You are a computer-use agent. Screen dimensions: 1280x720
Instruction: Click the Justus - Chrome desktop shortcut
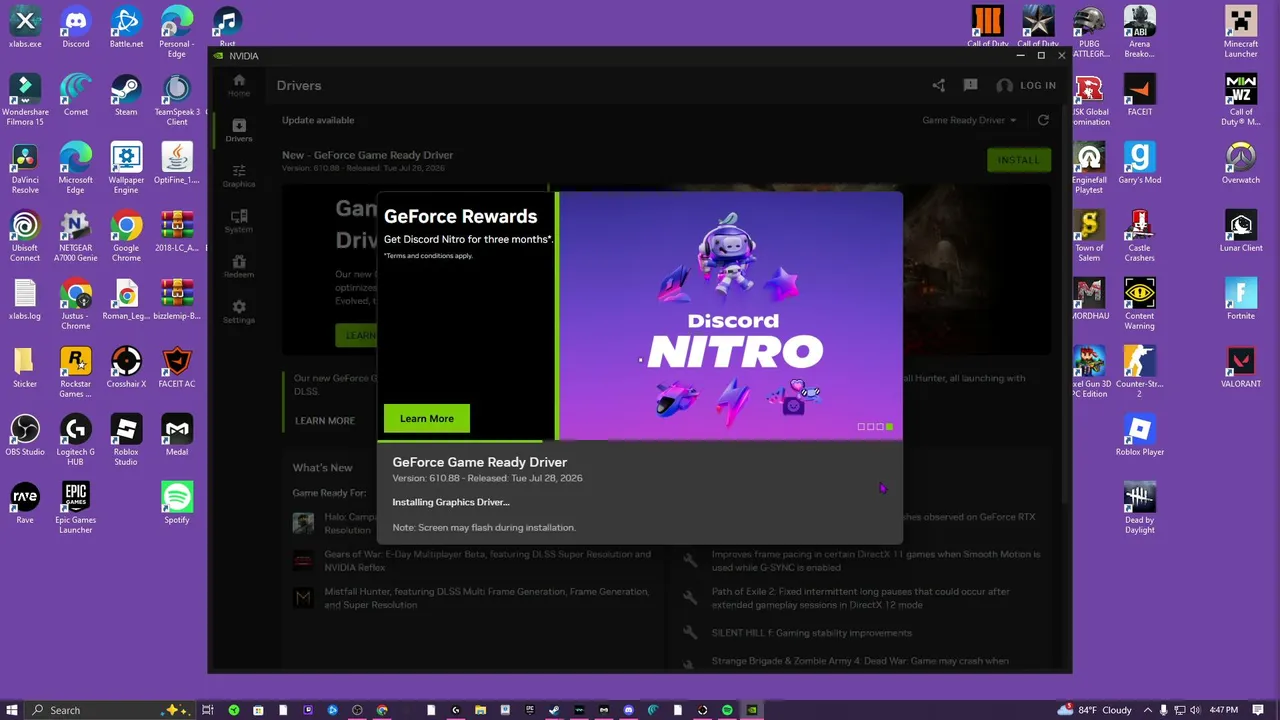click(76, 303)
